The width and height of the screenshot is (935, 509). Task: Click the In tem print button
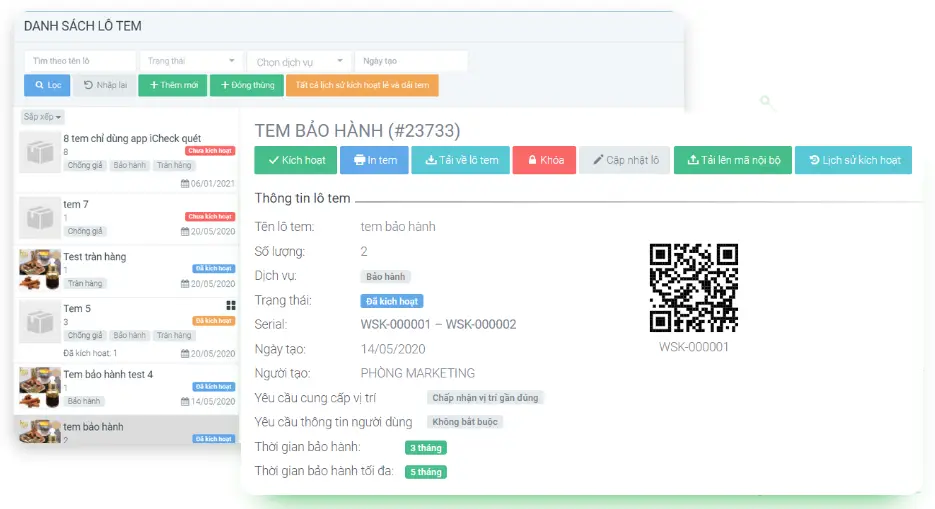click(375, 160)
